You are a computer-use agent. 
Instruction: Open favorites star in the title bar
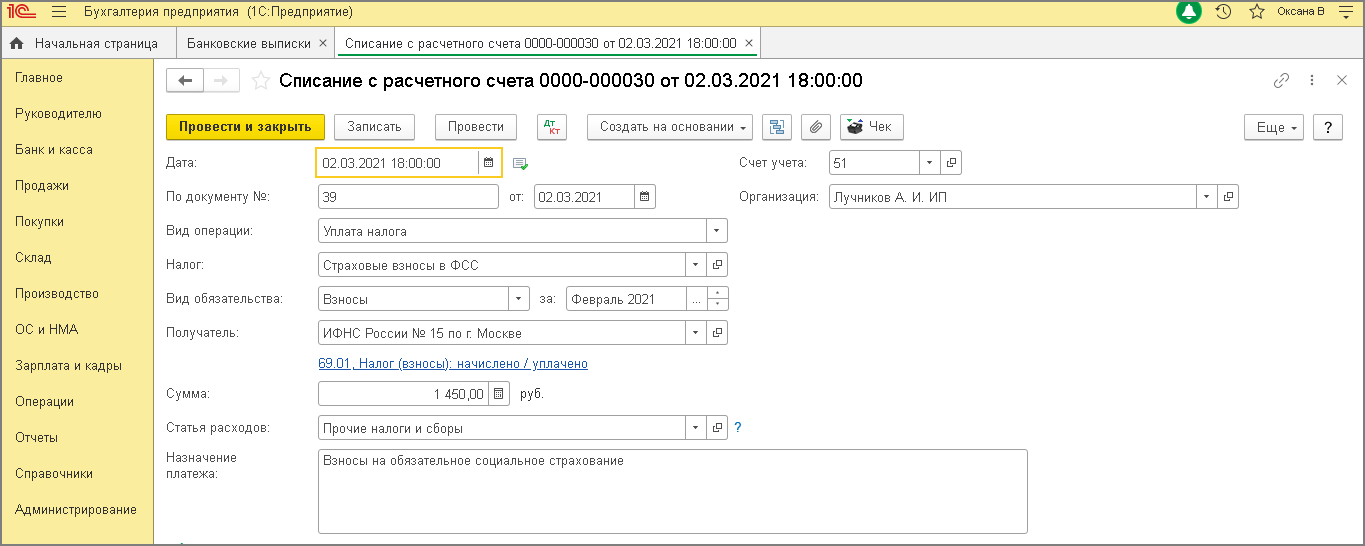coord(1256,12)
